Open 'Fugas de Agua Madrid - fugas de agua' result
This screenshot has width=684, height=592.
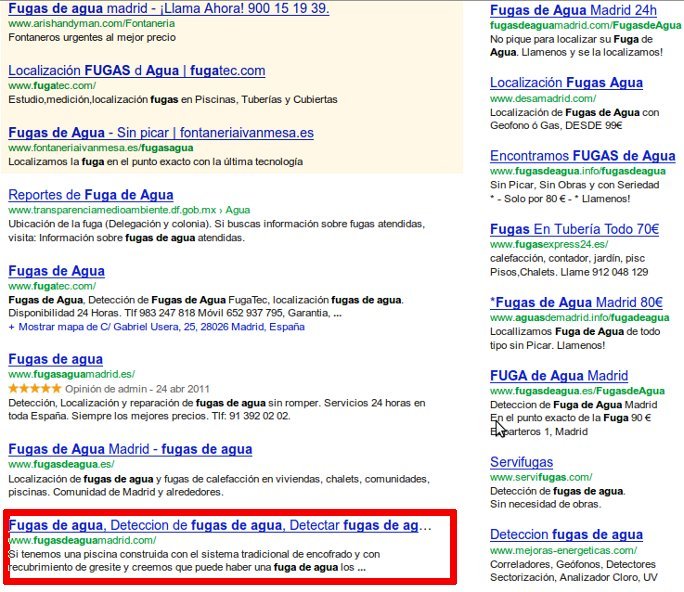point(130,449)
